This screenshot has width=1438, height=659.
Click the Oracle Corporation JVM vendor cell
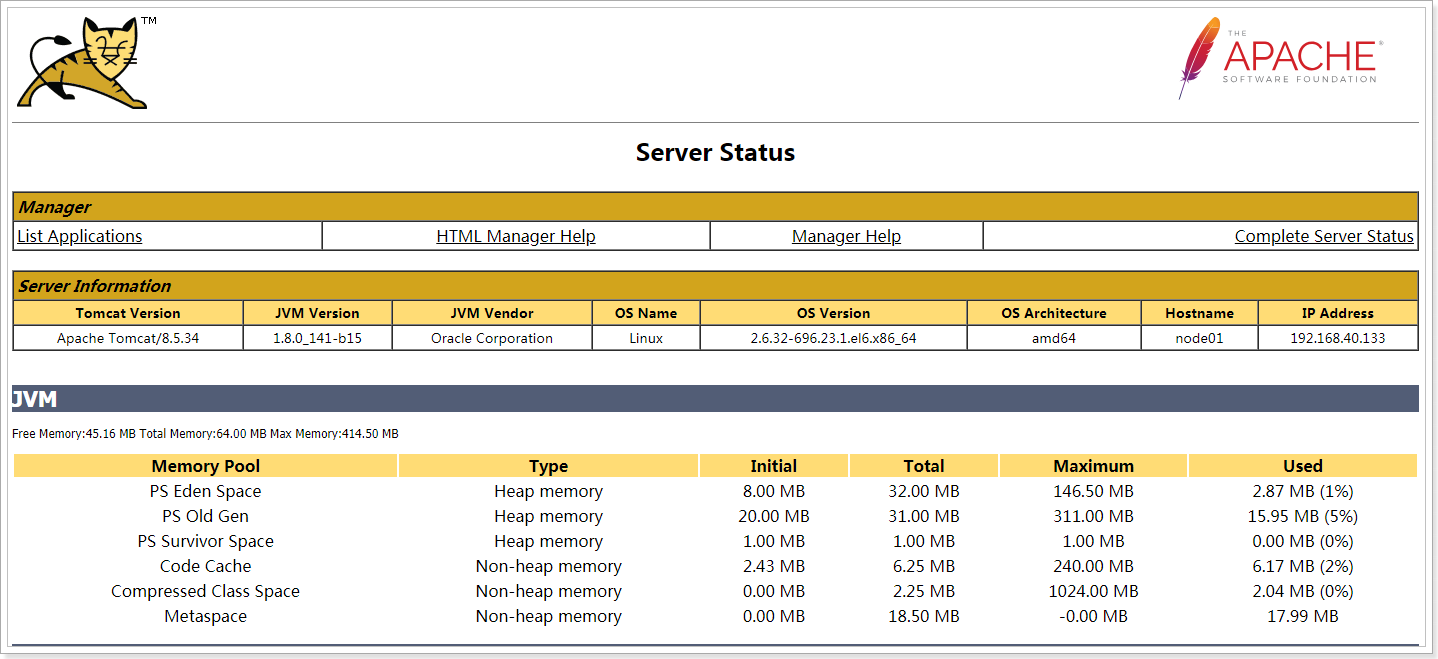point(491,338)
